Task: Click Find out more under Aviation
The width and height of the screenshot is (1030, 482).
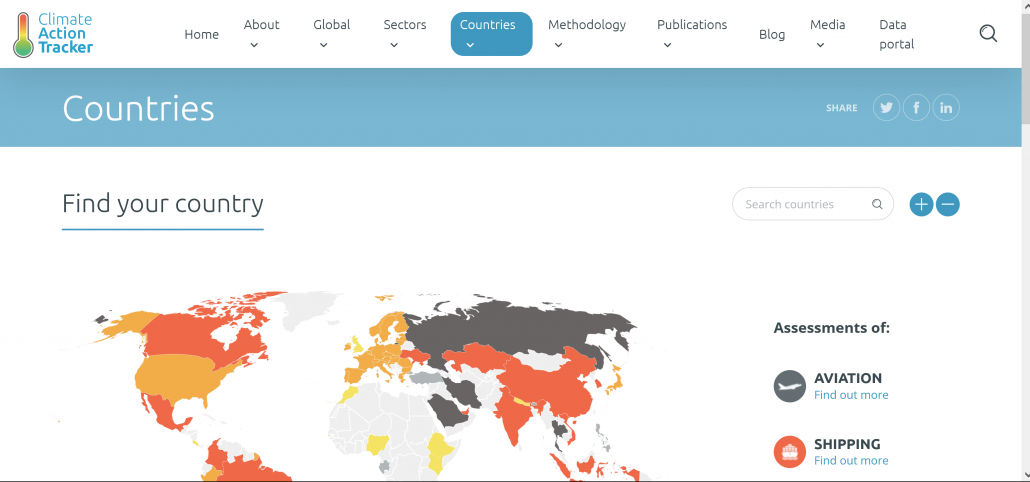Action: tap(851, 395)
